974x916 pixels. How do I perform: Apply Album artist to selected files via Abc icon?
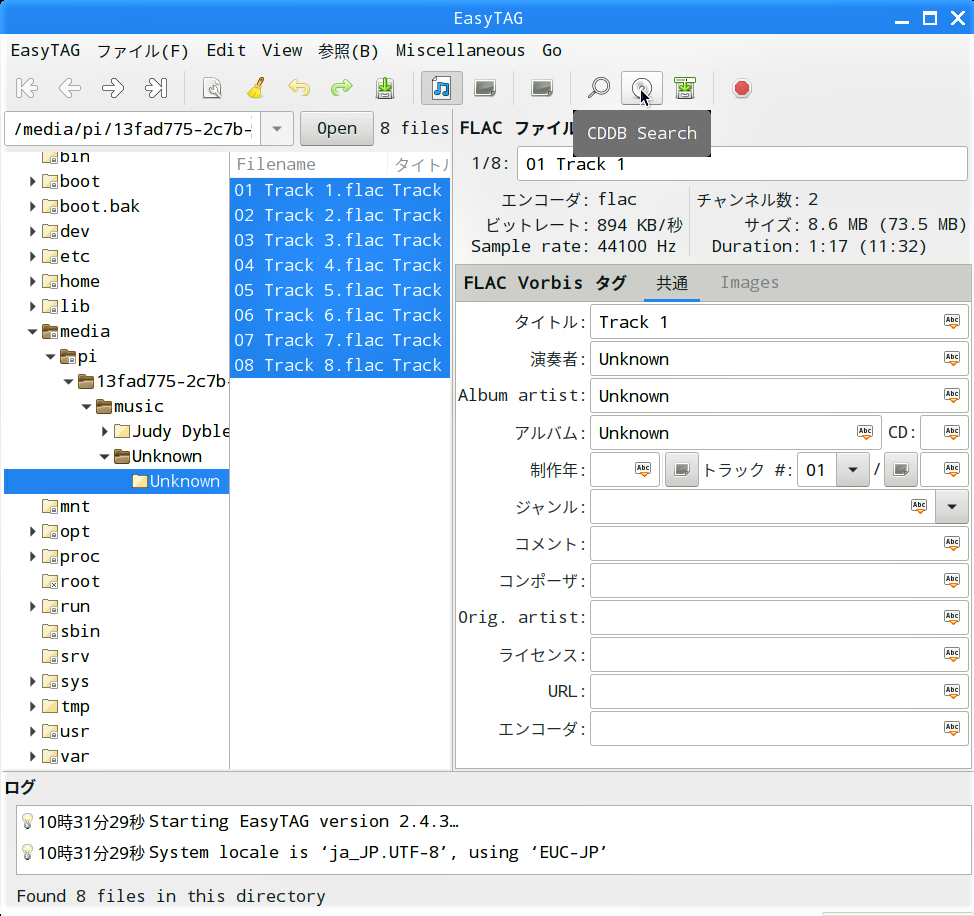pyautogui.click(x=952, y=396)
